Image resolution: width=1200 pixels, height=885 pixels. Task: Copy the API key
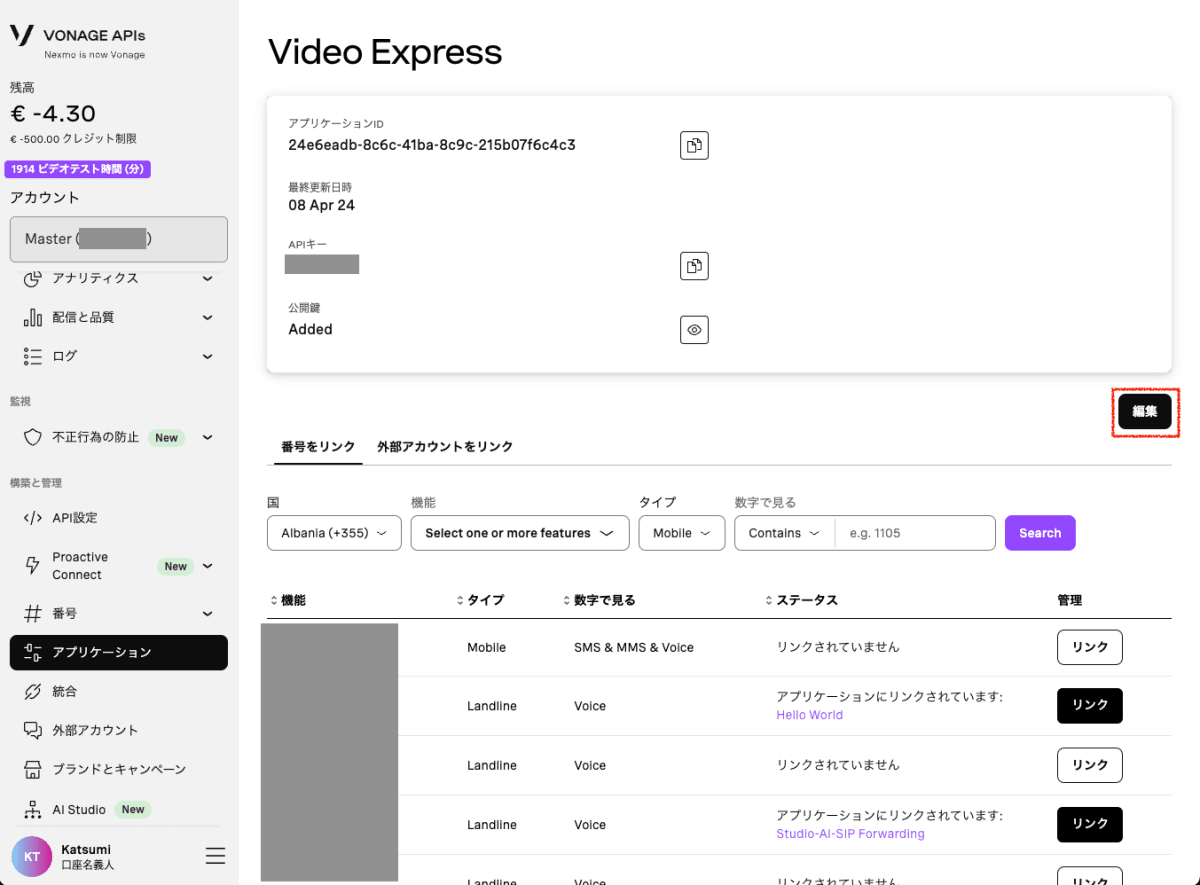pos(694,265)
